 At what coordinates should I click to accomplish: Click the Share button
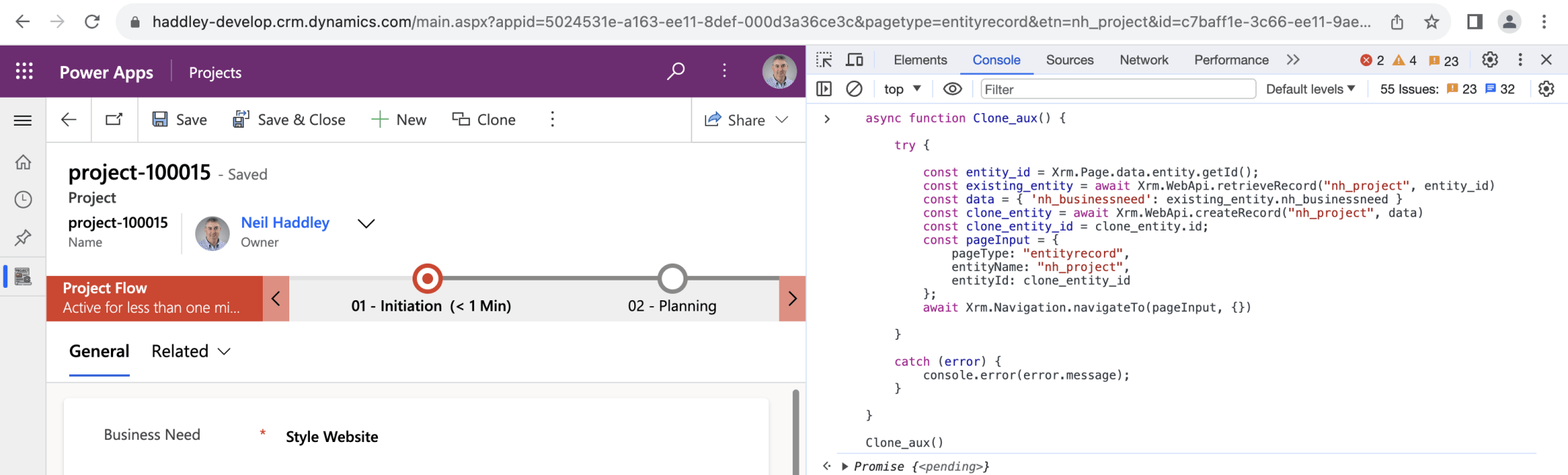(x=734, y=120)
